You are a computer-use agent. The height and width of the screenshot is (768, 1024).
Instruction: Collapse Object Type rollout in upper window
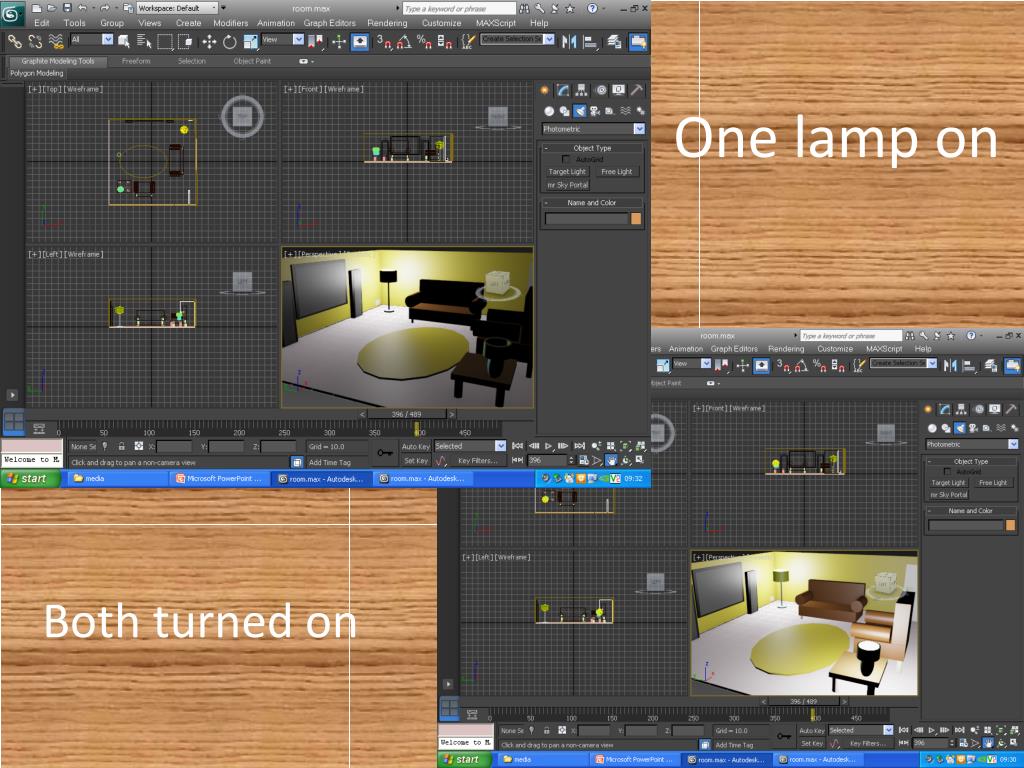point(592,148)
